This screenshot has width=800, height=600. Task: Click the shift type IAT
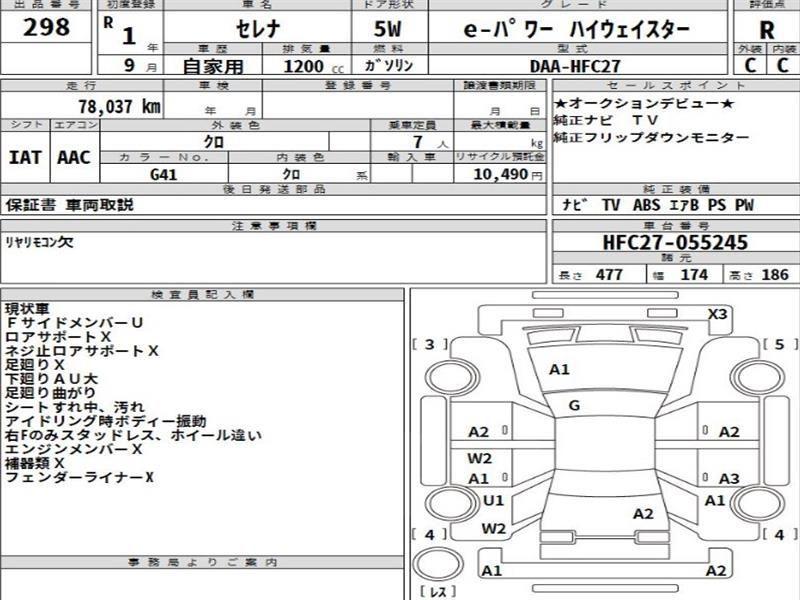(x=25, y=157)
